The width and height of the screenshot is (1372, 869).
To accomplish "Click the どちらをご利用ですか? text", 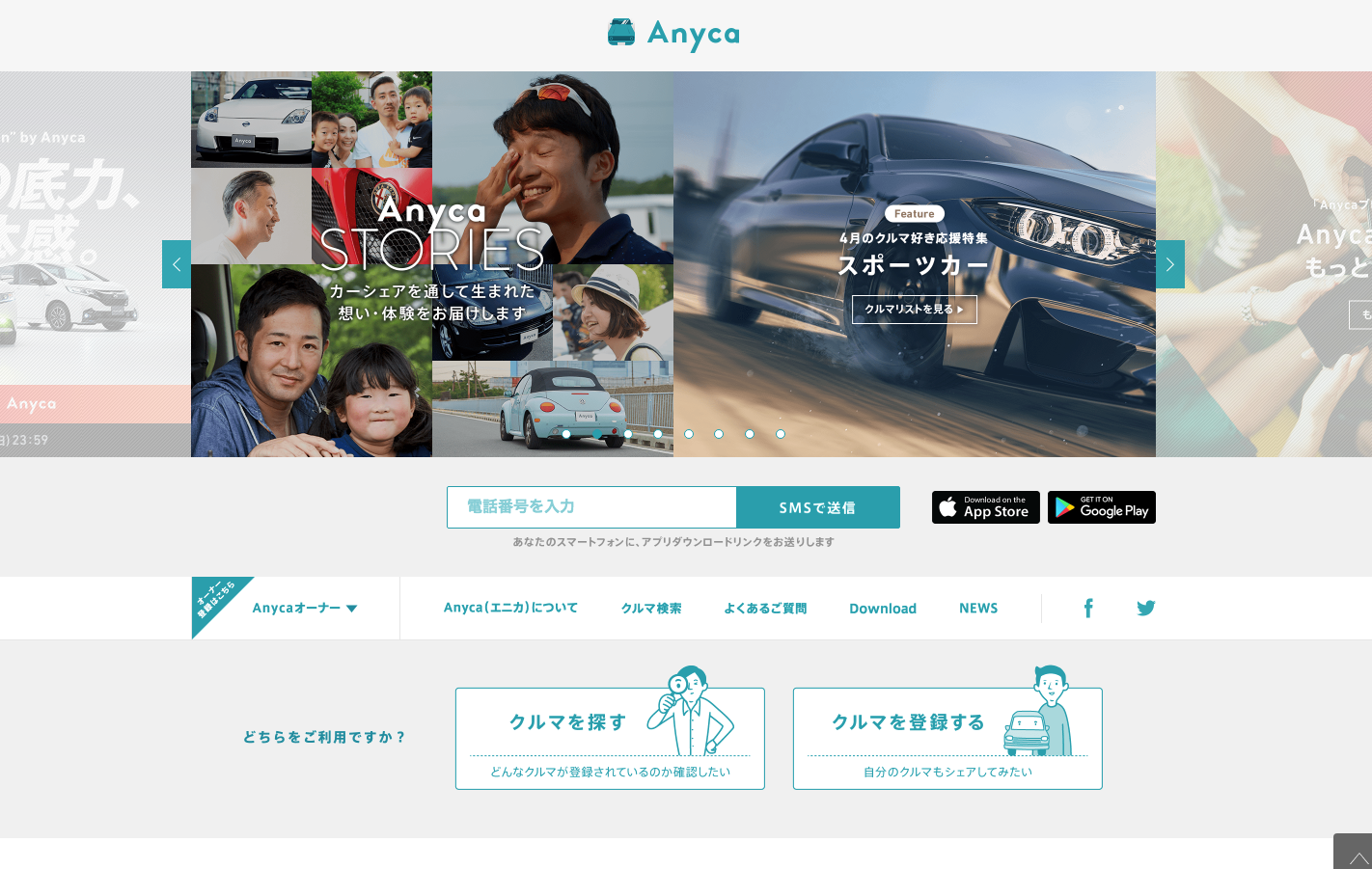I will click(x=324, y=737).
